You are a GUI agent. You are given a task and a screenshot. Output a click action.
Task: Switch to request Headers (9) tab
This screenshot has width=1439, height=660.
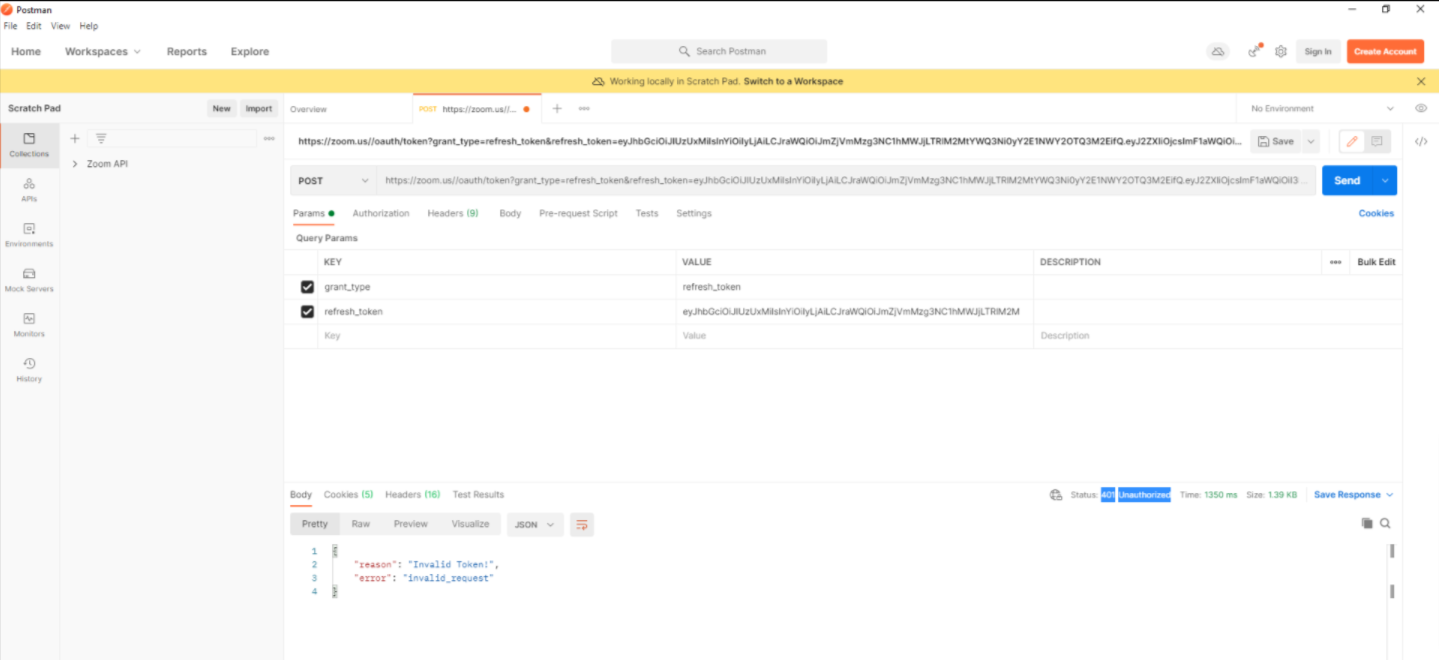453,213
